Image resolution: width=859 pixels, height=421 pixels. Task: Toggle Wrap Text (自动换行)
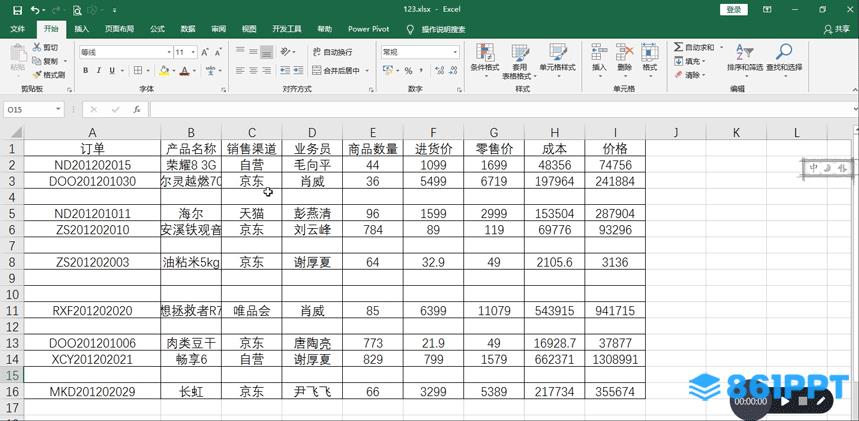click(331, 52)
